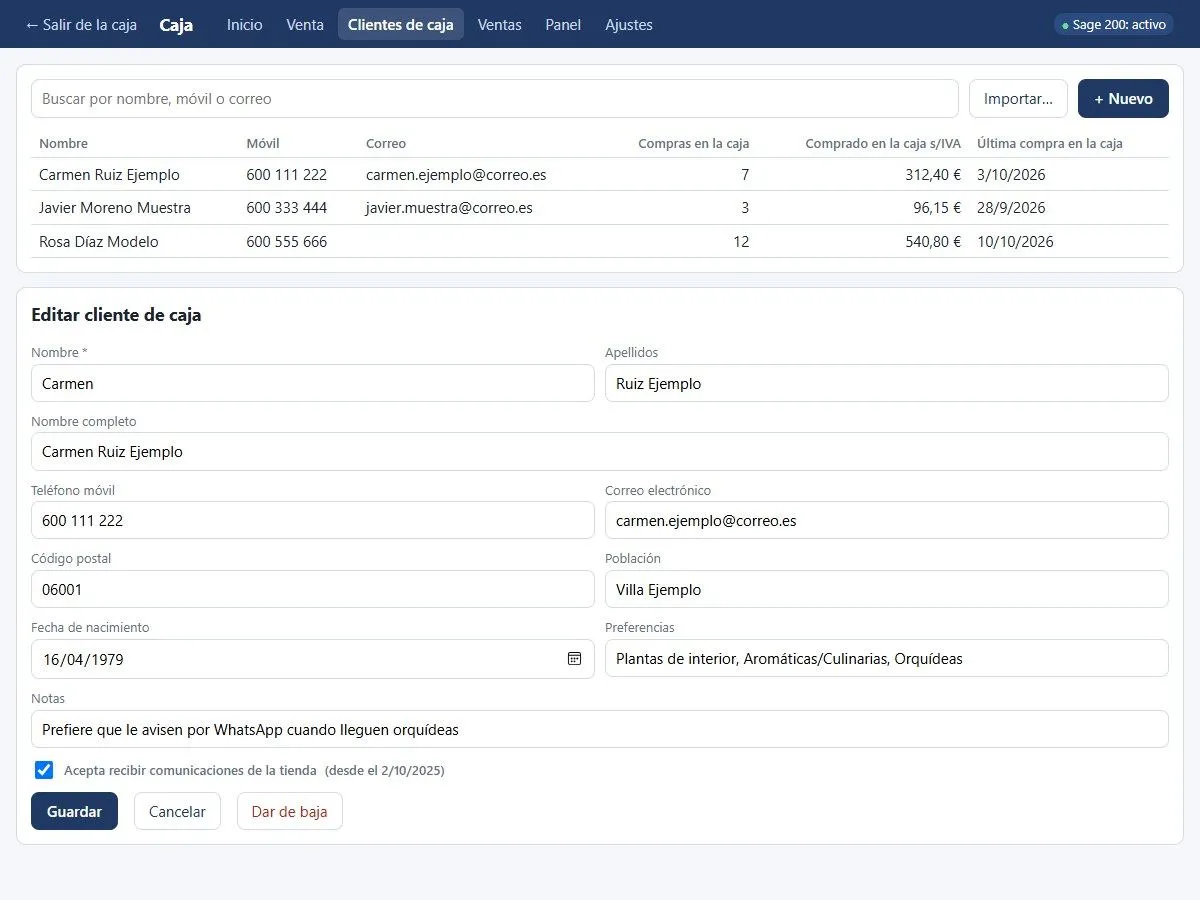The height and width of the screenshot is (900, 1200).
Task: Focus the search by name, mobile or email field
Action: (495, 99)
